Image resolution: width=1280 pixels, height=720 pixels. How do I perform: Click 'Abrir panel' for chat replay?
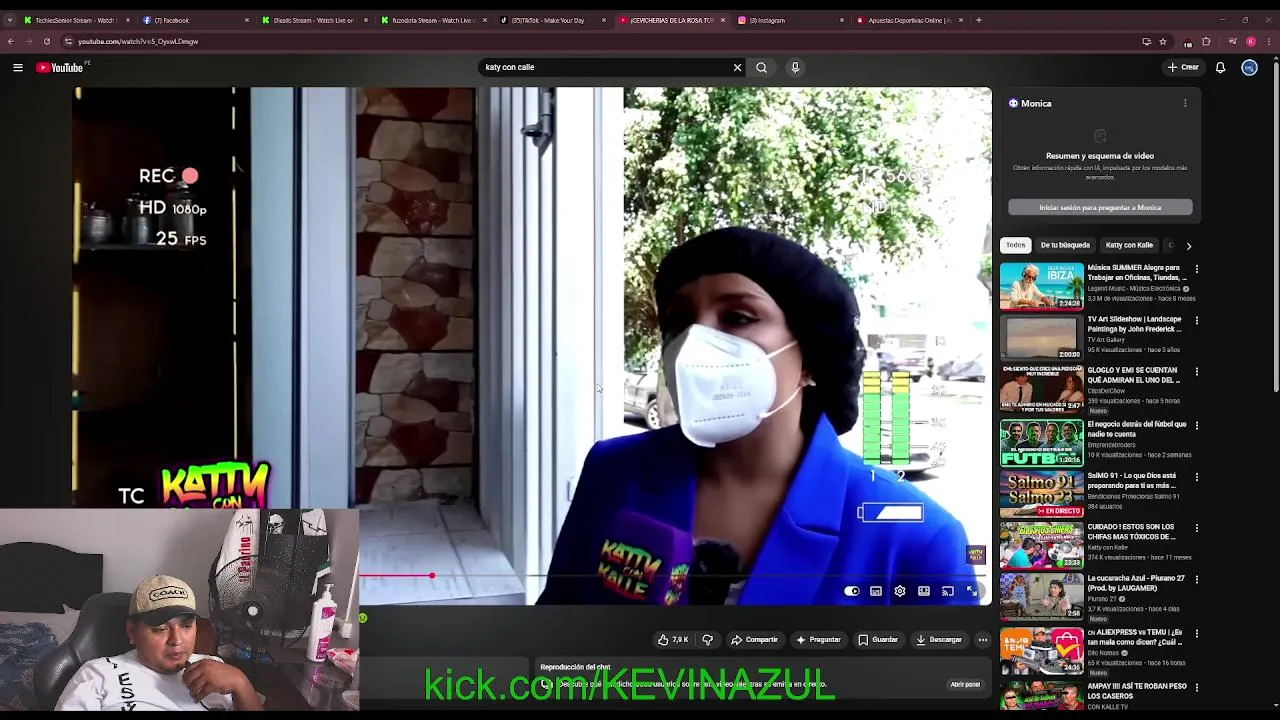pyautogui.click(x=965, y=684)
